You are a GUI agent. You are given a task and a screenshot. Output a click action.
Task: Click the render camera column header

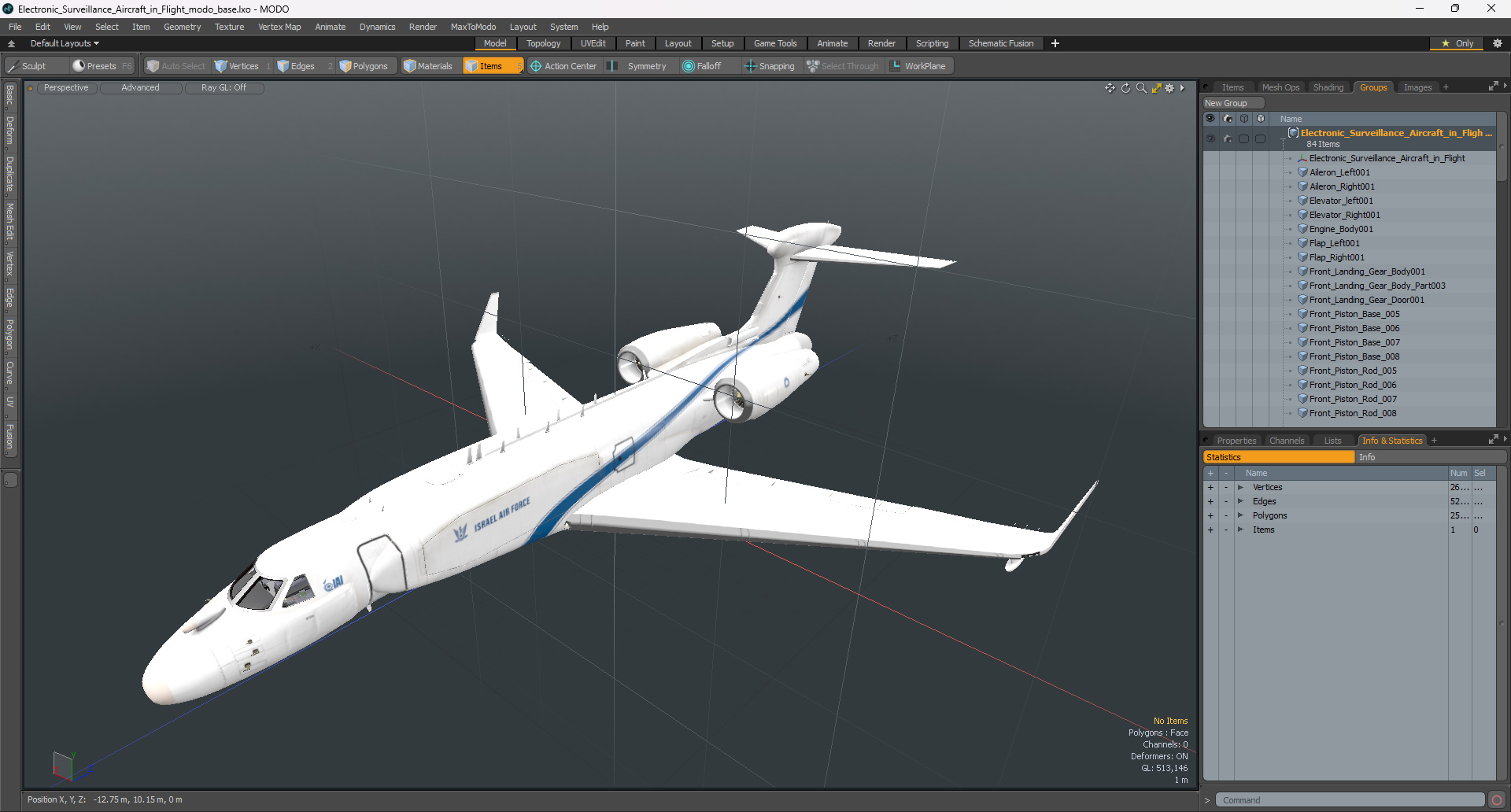(x=1228, y=119)
